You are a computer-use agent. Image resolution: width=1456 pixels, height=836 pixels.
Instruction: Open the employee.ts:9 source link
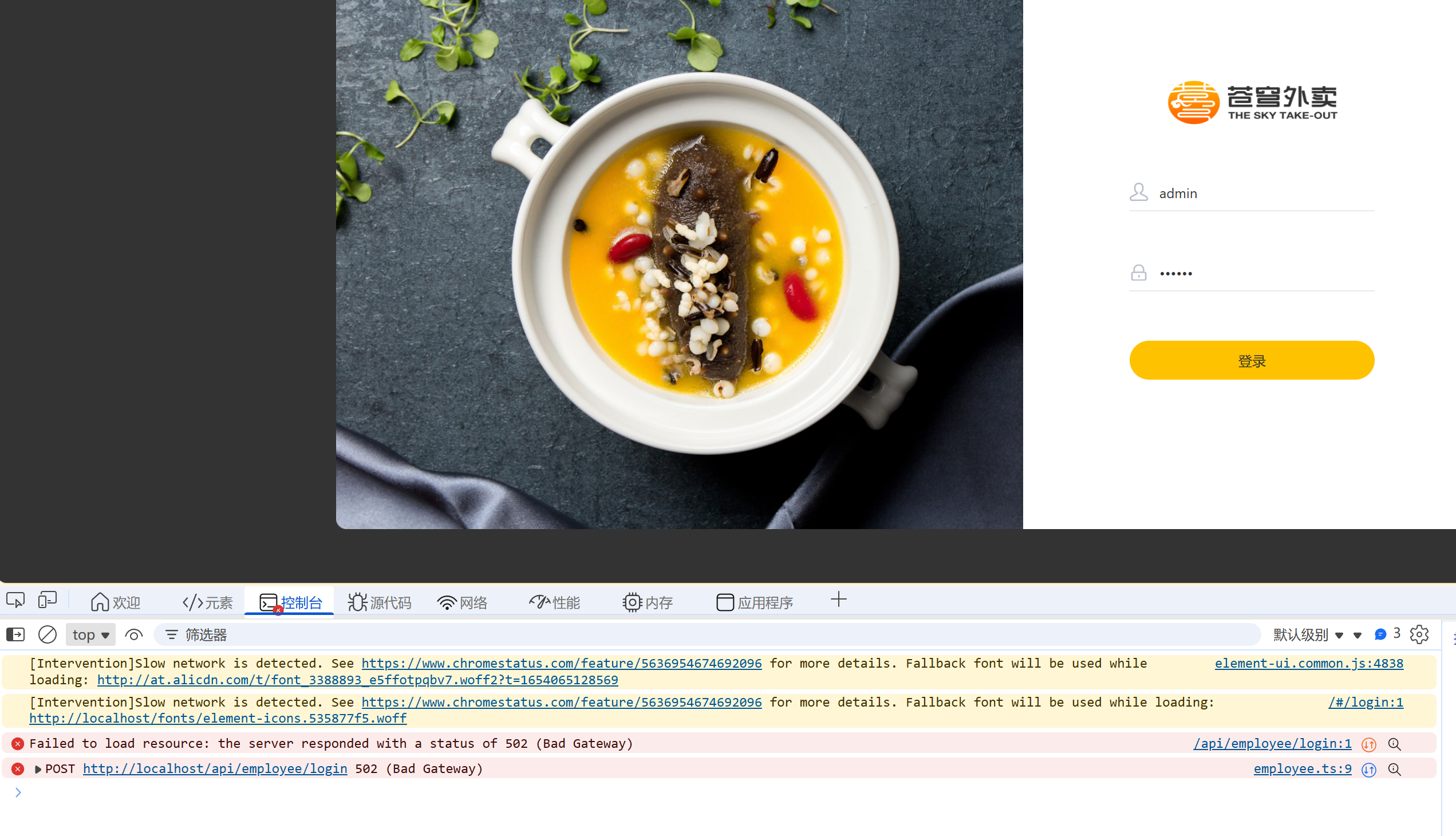(x=1302, y=769)
